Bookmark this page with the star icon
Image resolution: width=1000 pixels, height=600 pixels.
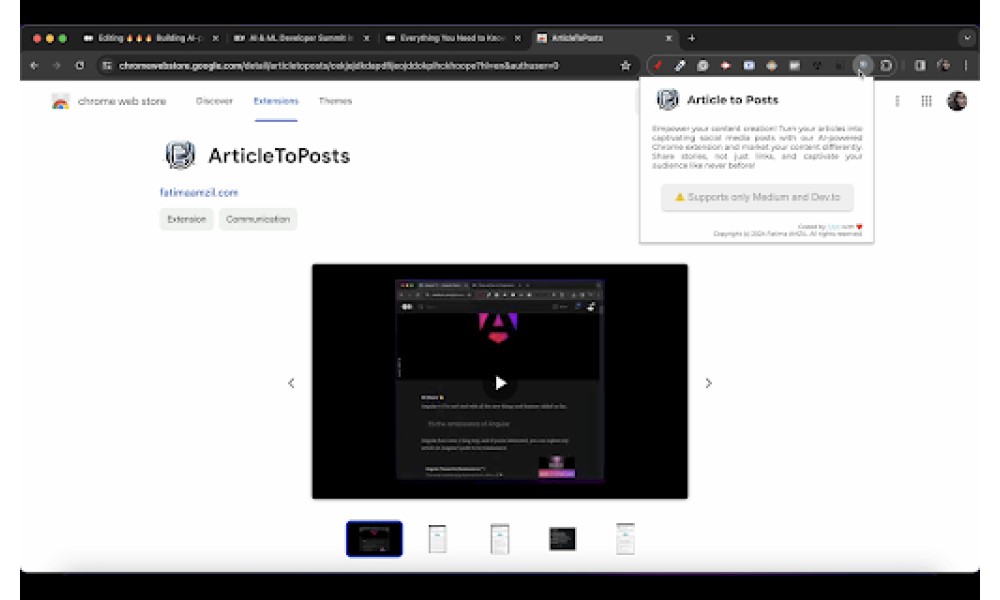tap(626, 65)
